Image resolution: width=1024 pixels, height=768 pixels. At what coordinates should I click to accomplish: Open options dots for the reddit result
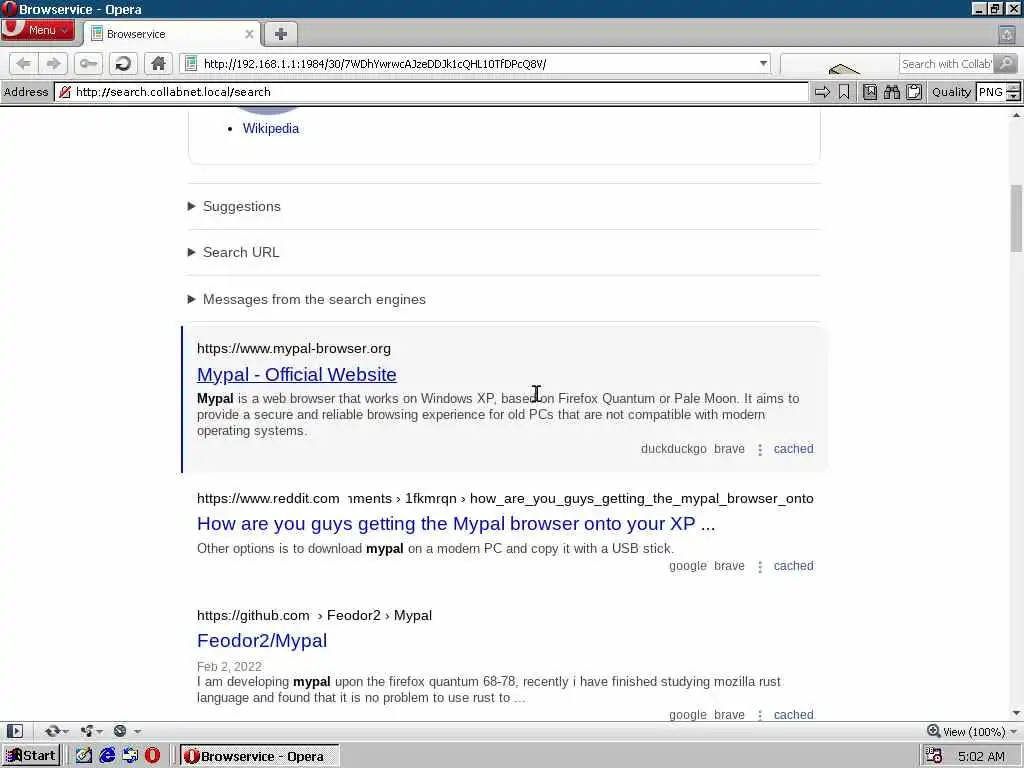[x=760, y=566]
